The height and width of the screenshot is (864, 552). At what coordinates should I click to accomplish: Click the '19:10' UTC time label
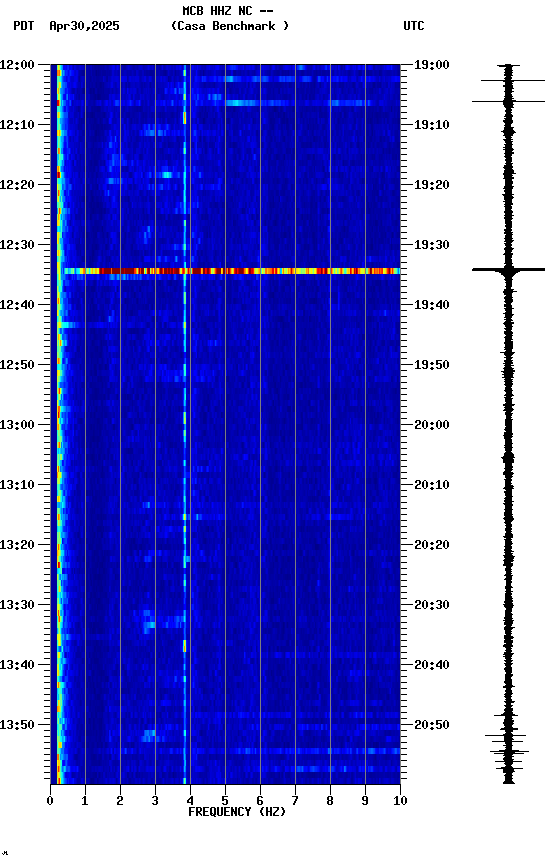(x=432, y=125)
